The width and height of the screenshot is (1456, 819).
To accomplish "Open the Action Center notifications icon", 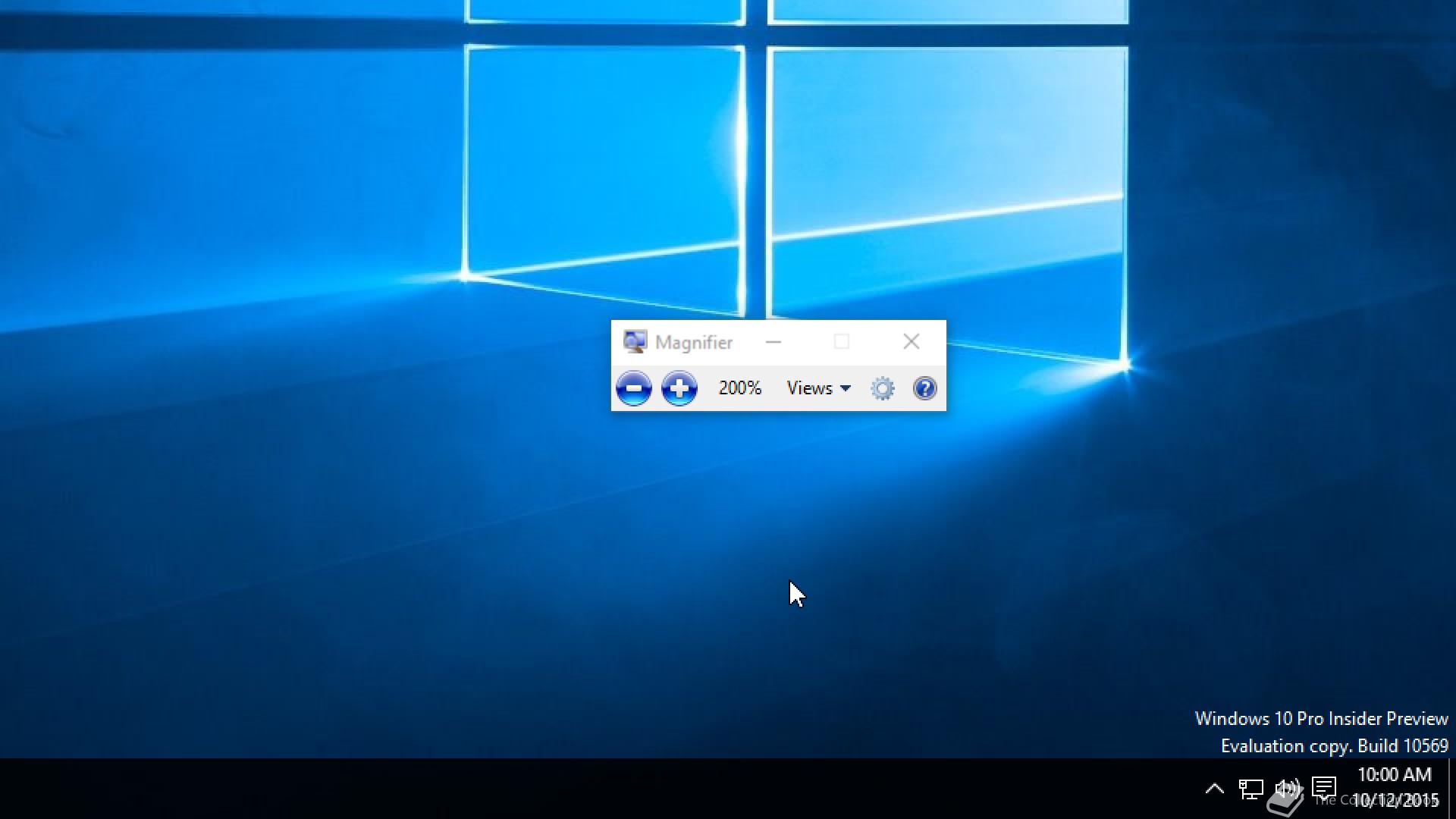I will coord(1324,788).
